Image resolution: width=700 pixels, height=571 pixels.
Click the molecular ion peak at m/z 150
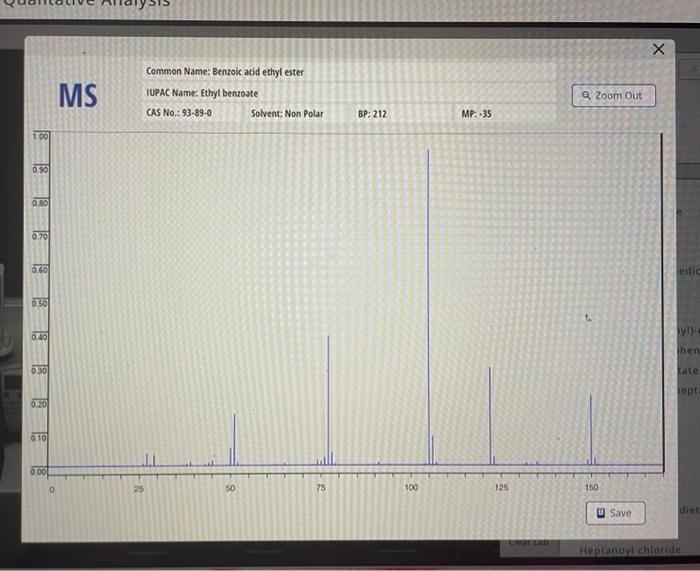coord(591,430)
